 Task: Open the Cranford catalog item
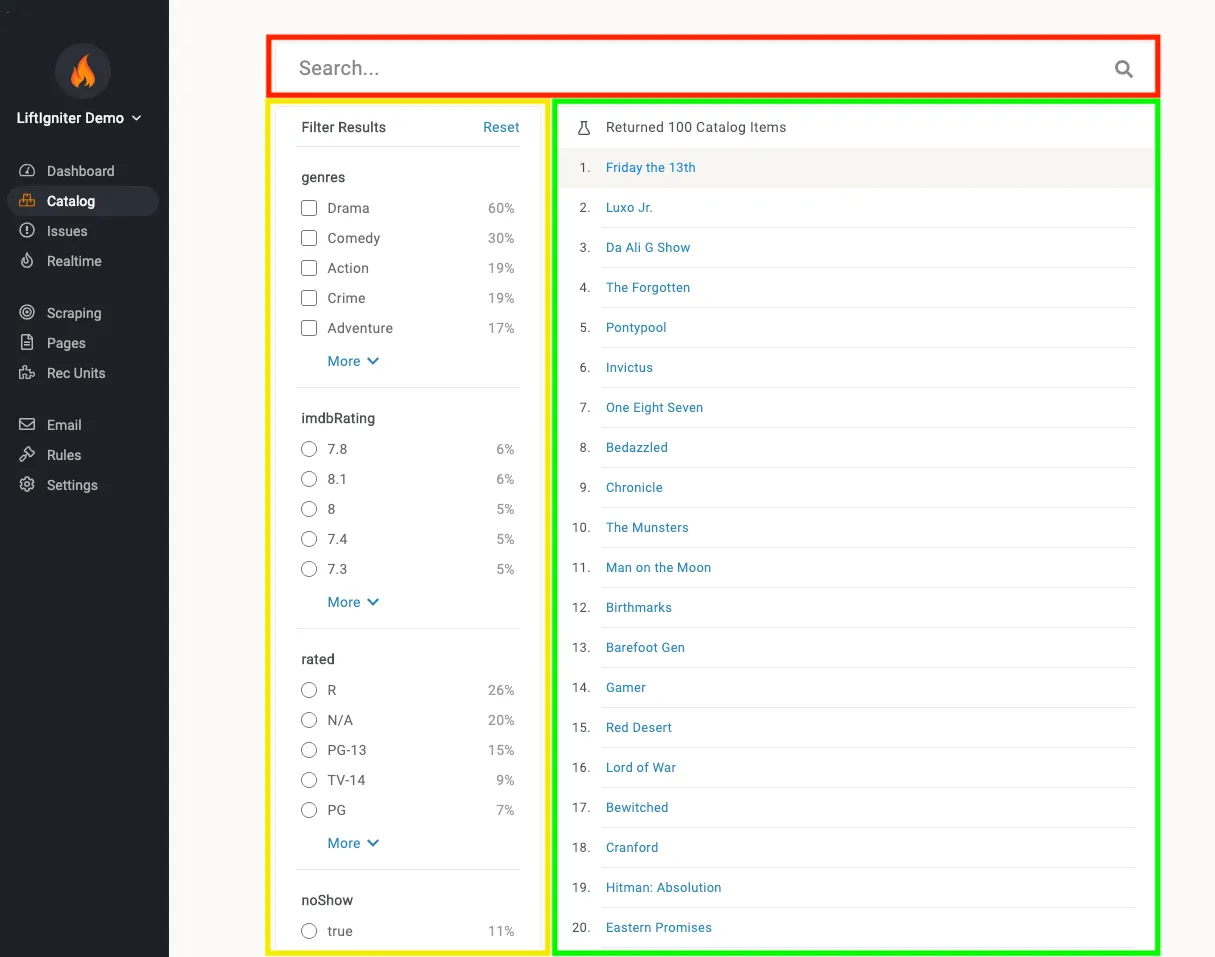tap(632, 848)
